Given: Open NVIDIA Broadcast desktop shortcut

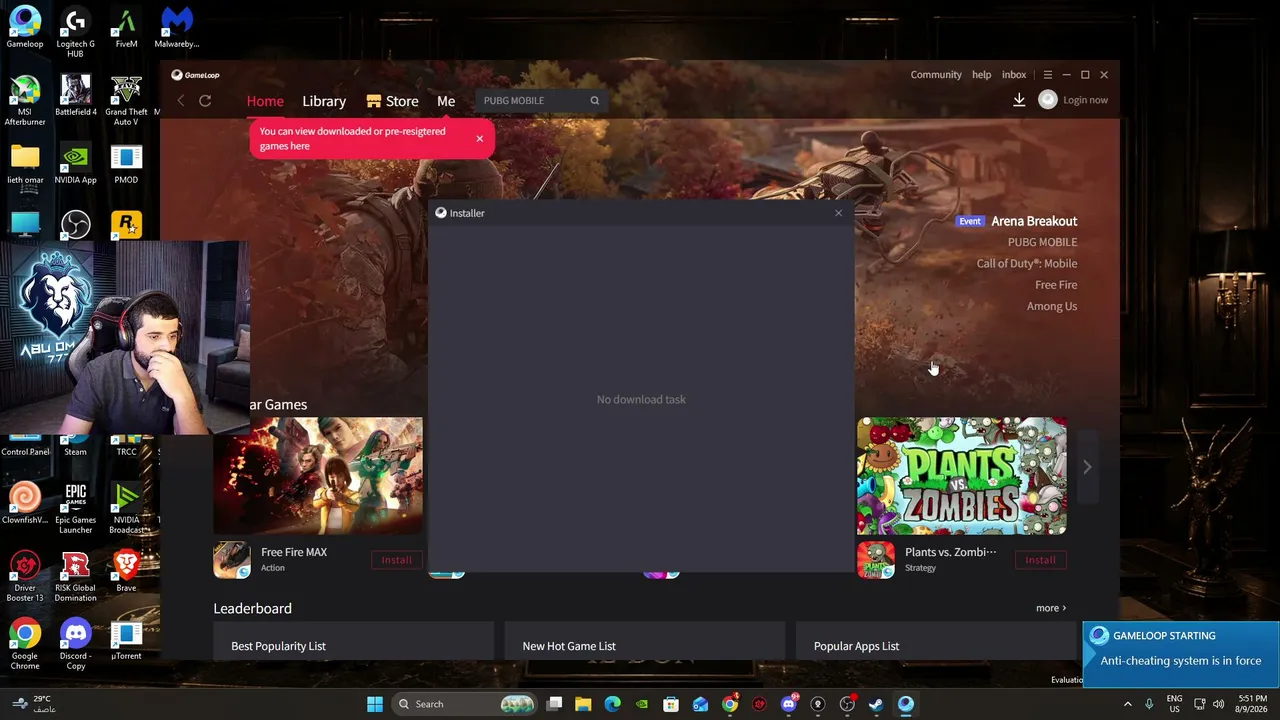Looking at the screenshot, I should (126, 508).
